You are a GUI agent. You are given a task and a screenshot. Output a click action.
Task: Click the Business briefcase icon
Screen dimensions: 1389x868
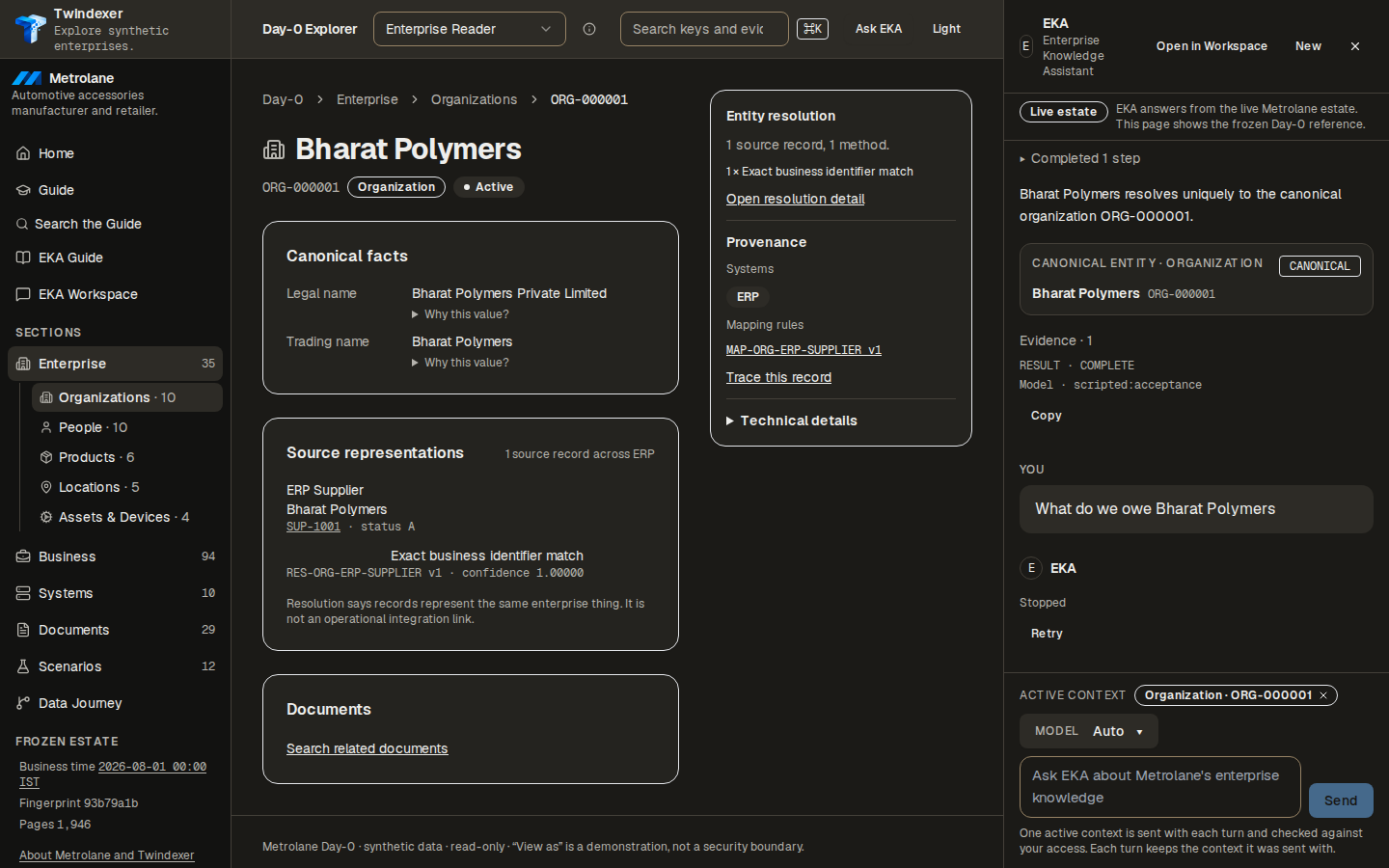pyautogui.click(x=23, y=556)
